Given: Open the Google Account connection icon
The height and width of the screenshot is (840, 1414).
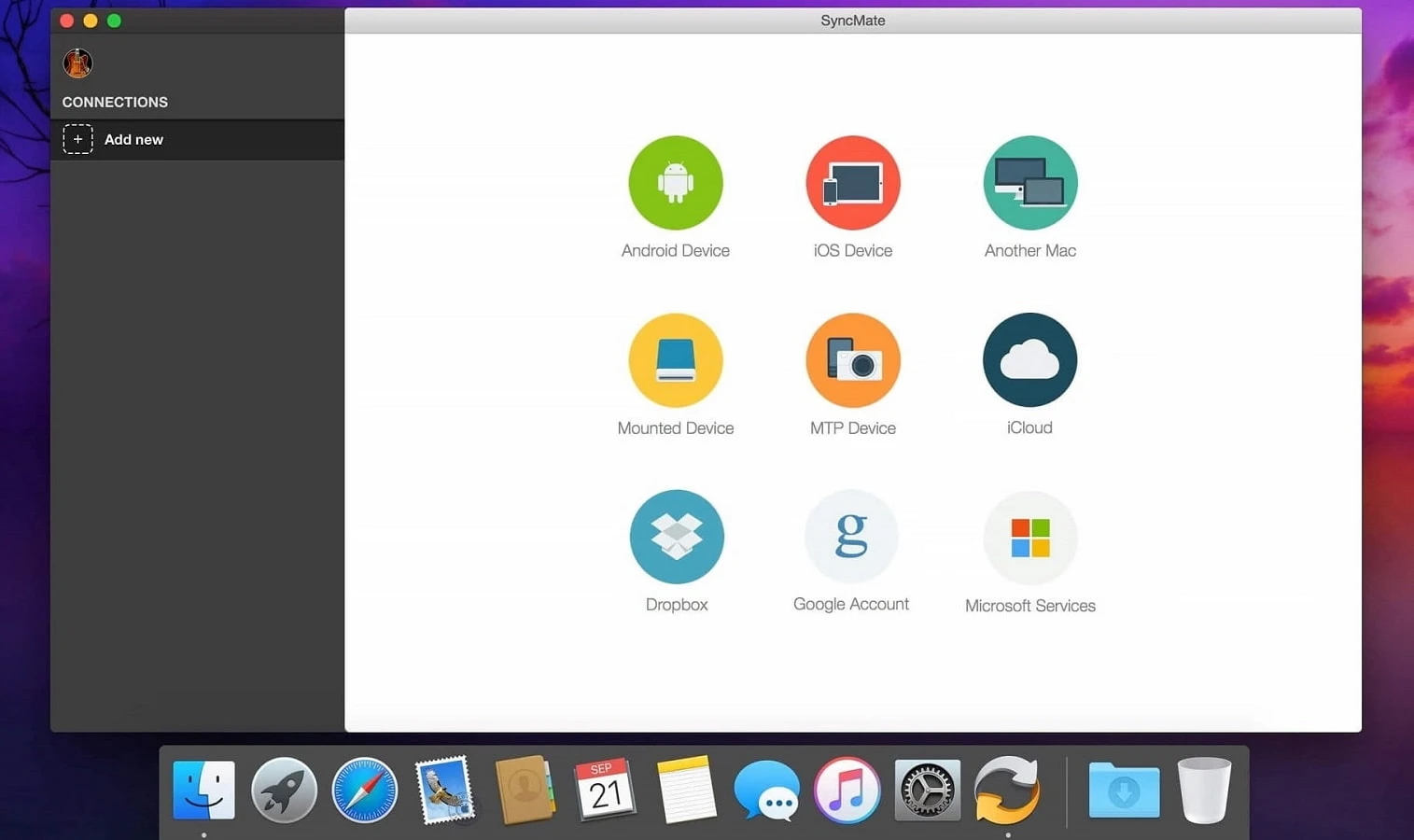Looking at the screenshot, I should [x=850, y=537].
